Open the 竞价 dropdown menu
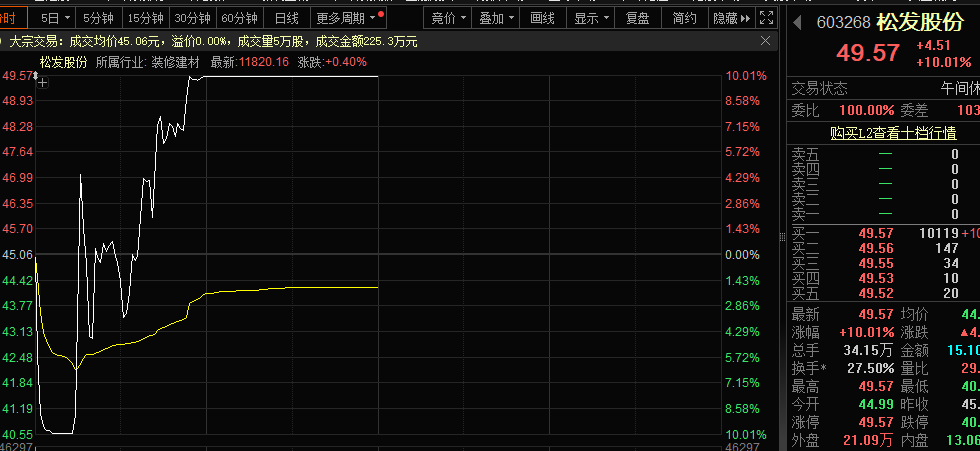 coord(448,18)
